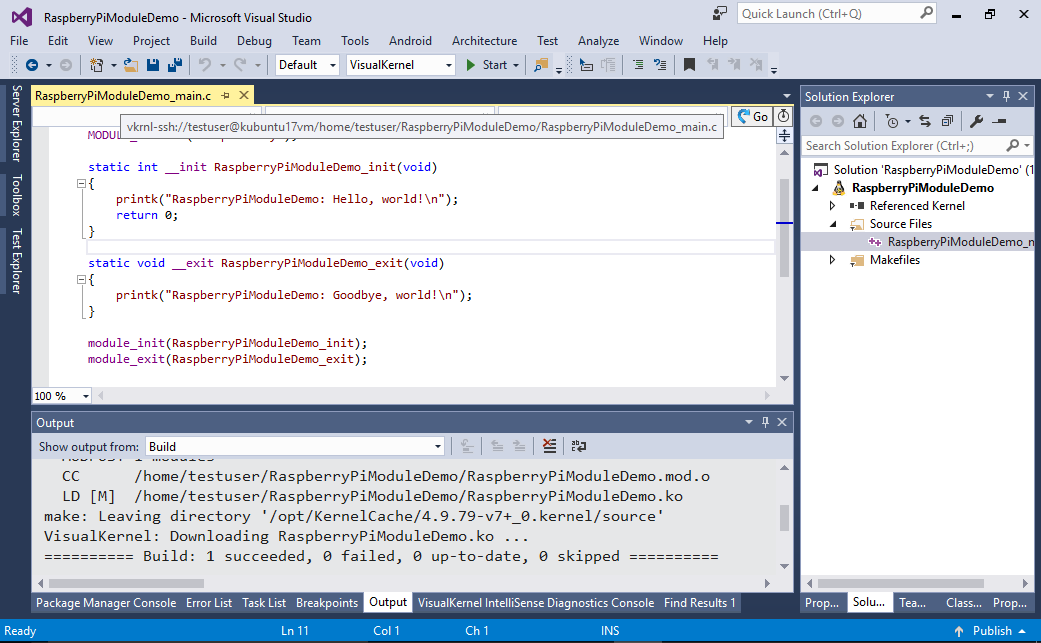Pin the RaspberryPiModuleDemo_main.c tab
Screen dimensions: 1041x643
point(226,96)
